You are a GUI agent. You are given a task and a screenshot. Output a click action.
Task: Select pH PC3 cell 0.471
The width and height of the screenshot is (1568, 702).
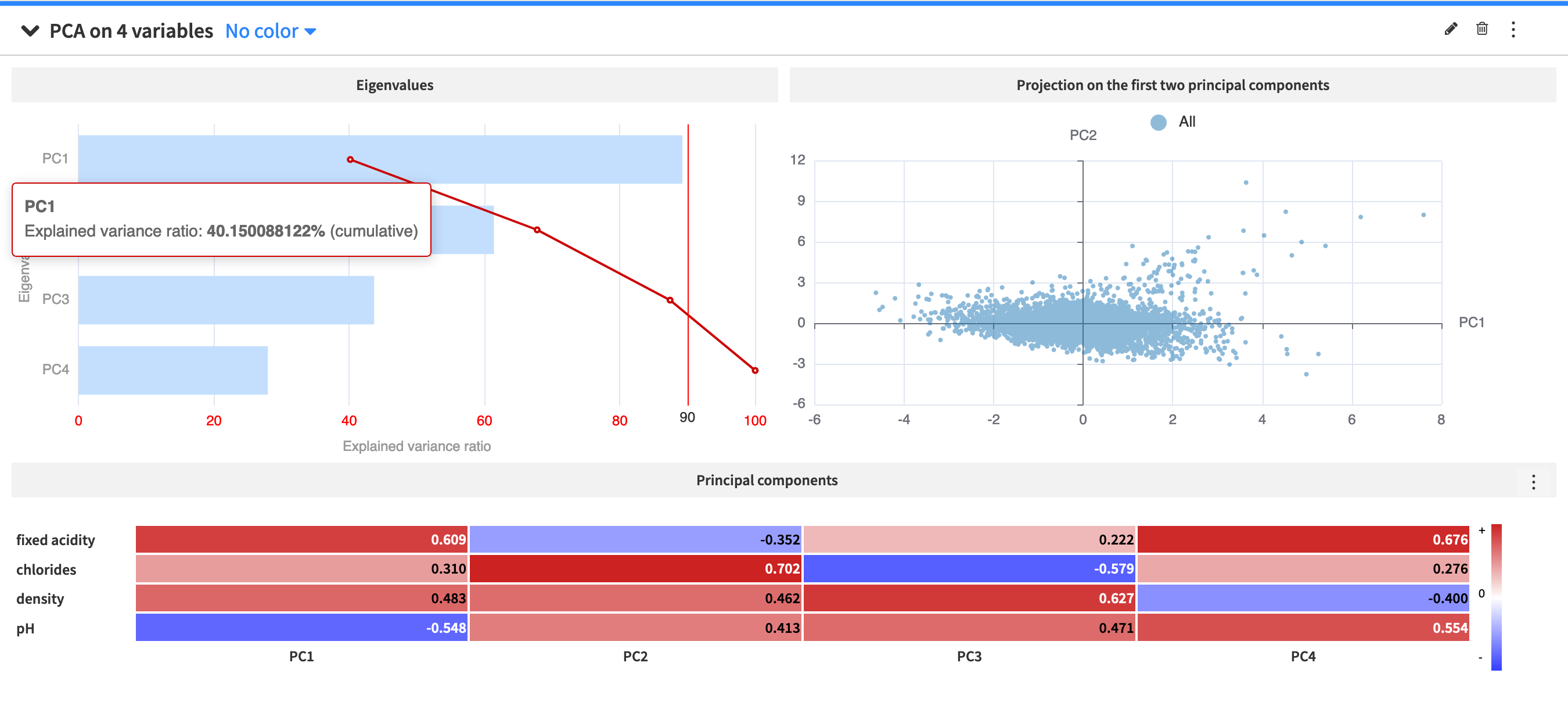[969, 627]
